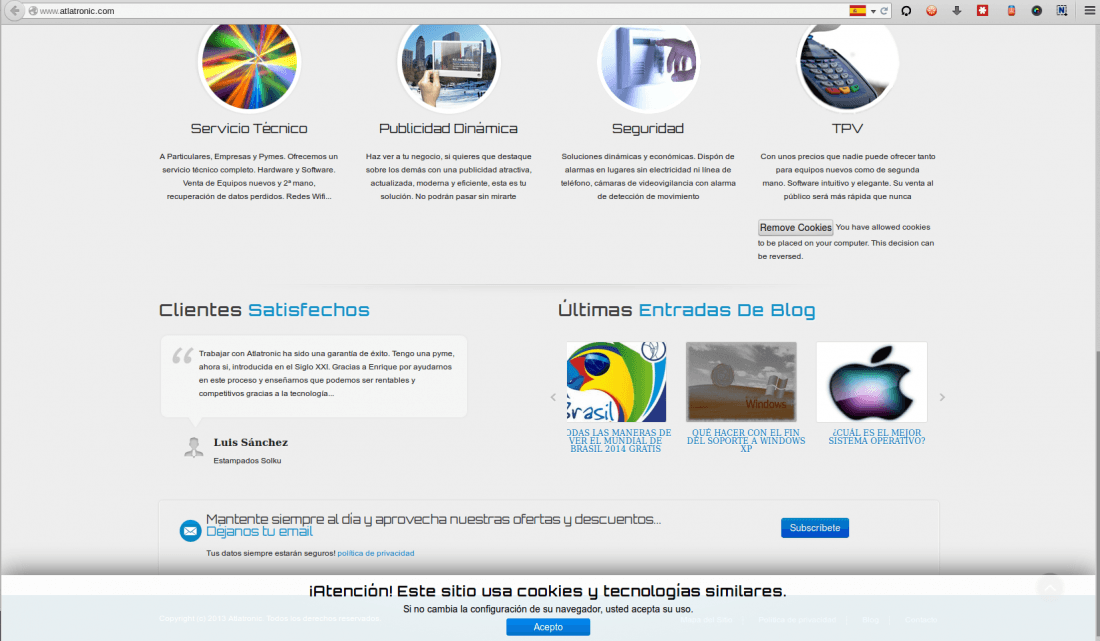1100x641 pixels.
Task: Open the downloads arrow icon
Action: (x=957, y=11)
